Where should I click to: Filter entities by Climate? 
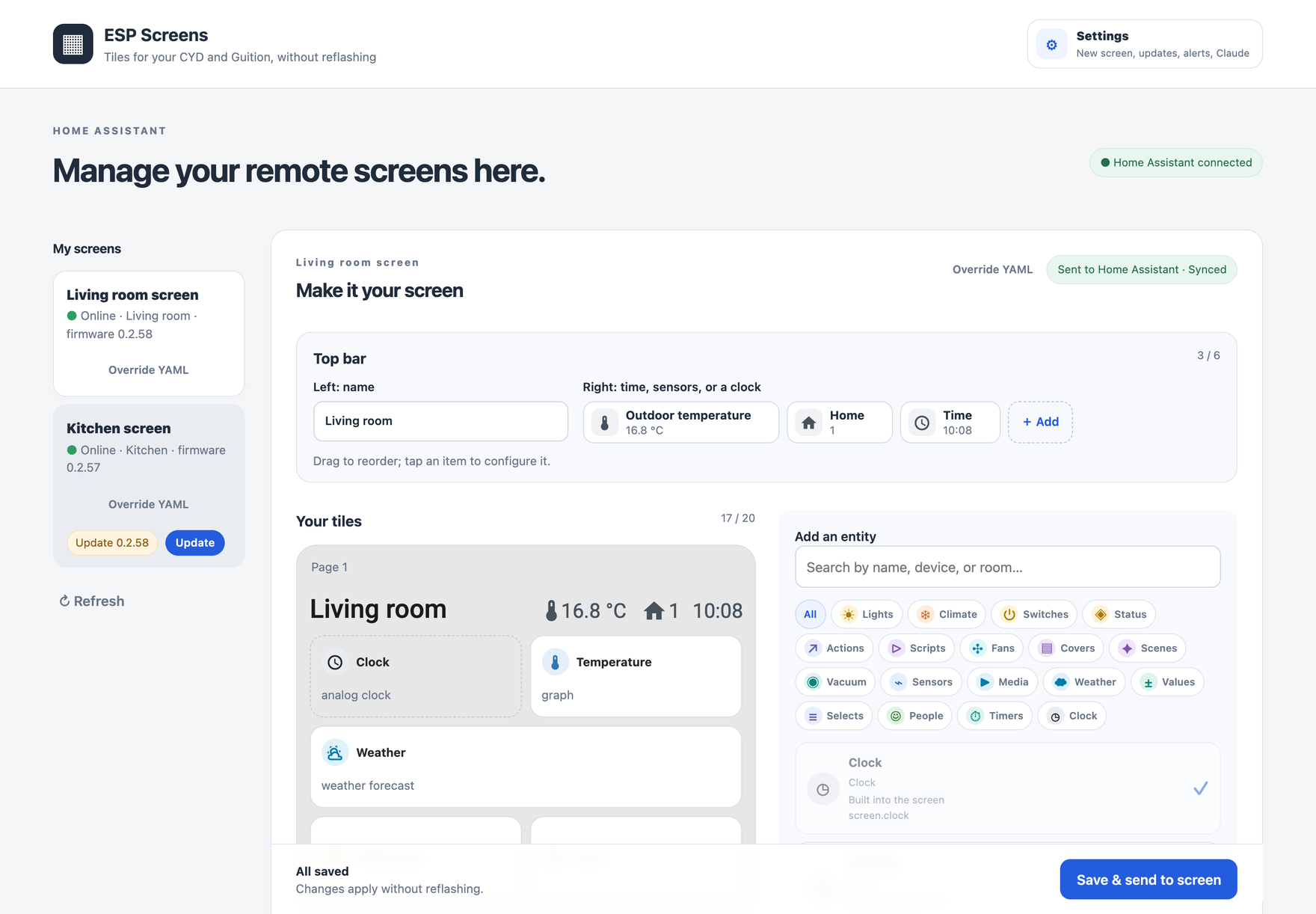click(947, 614)
